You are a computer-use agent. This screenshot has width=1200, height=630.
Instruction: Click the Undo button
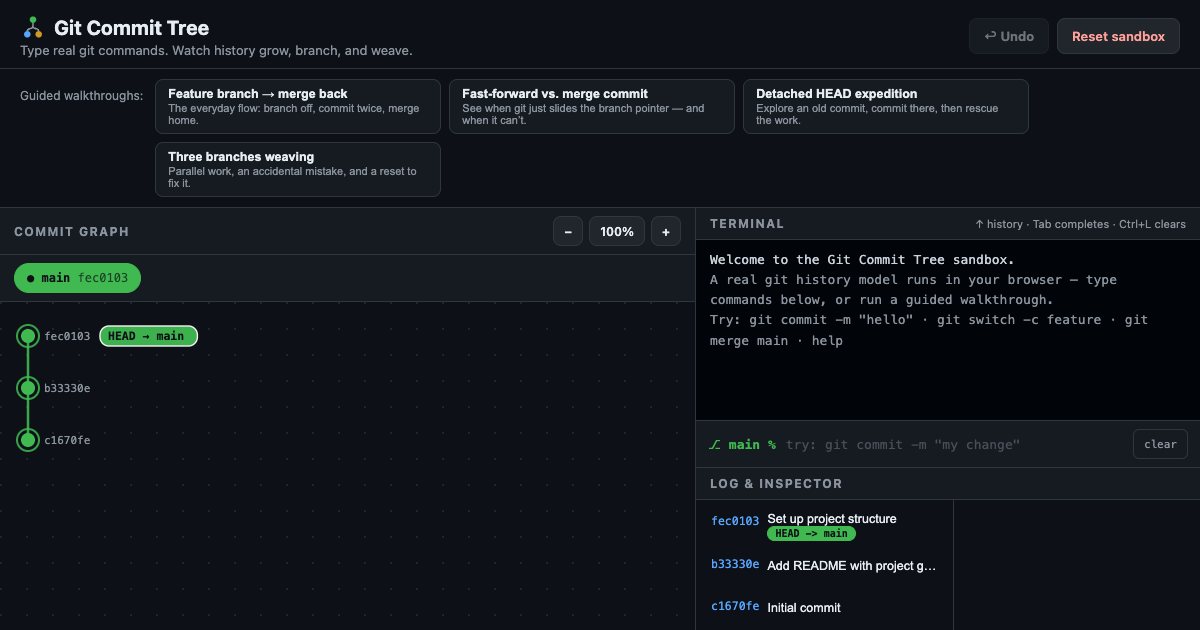click(x=1009, y=36)
